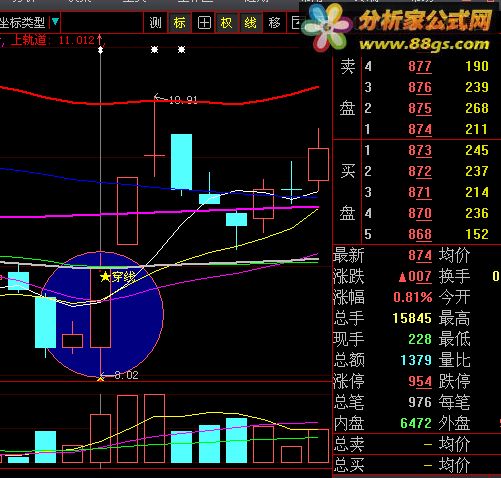
Task: Click the partially hidden window icon after 移
Action: click(x=295, y=23)
